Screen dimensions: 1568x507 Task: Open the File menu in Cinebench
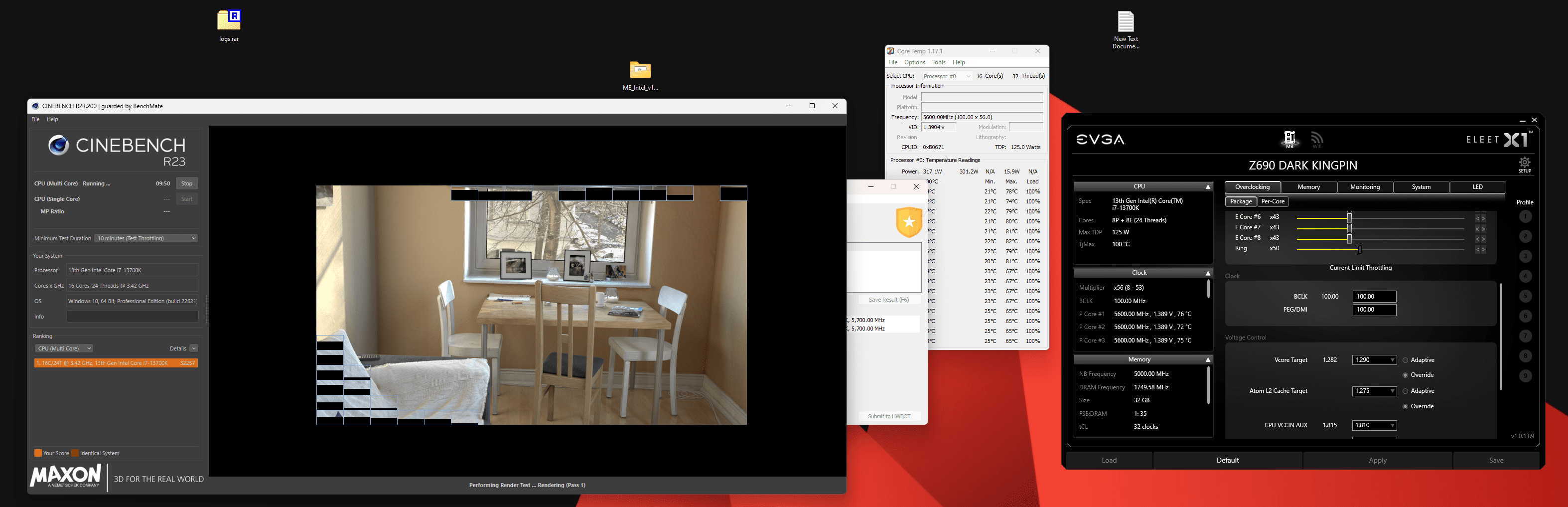[x=35, y=120]
